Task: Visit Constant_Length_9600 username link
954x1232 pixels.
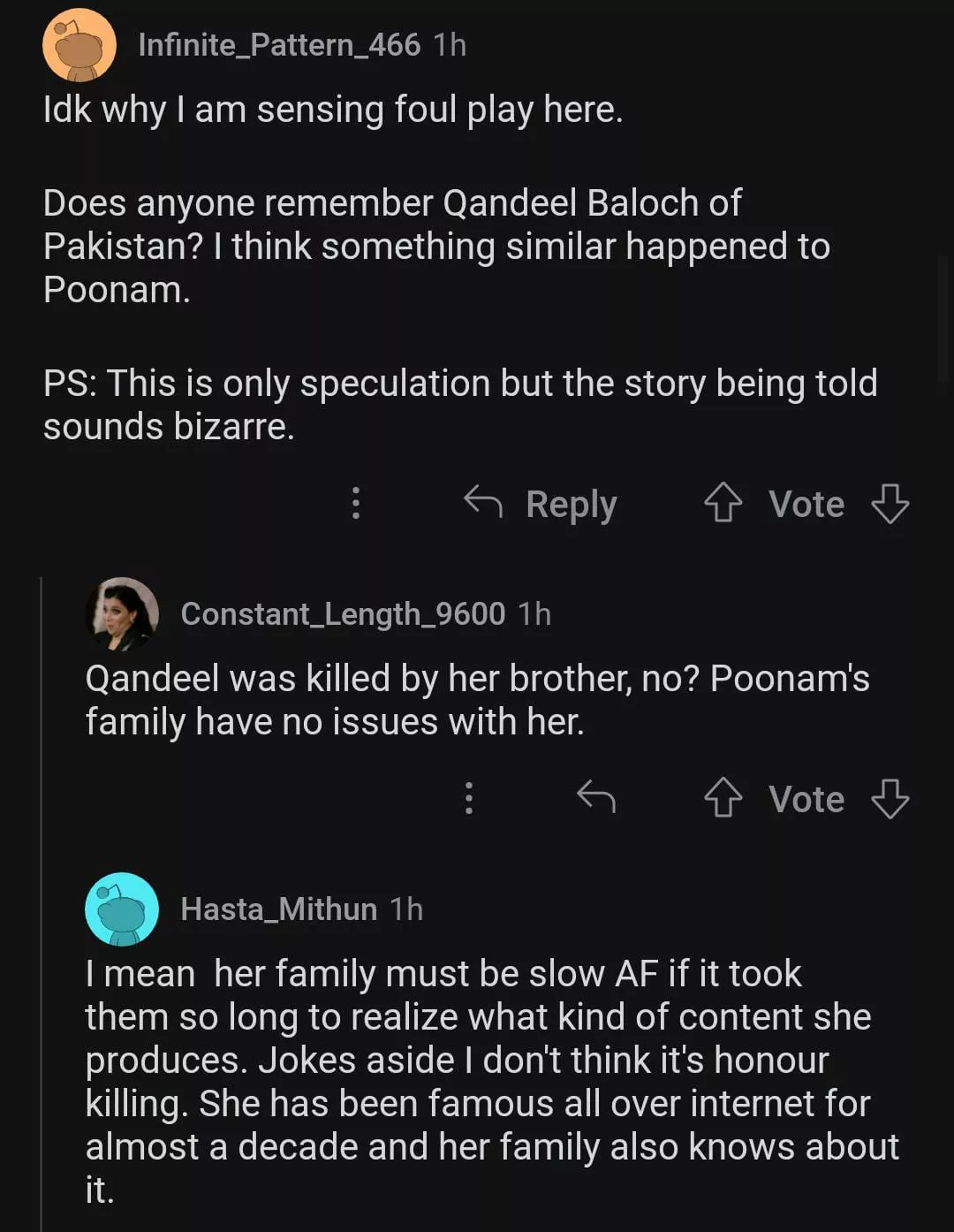Action: pyautogui.click(x=343, y=613)
